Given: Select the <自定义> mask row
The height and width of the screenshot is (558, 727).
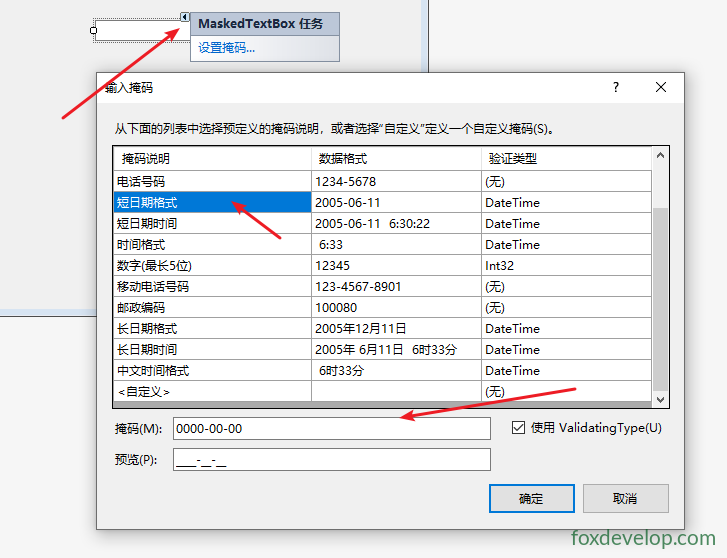Looking at the screenshot, I should coord(382,391).
